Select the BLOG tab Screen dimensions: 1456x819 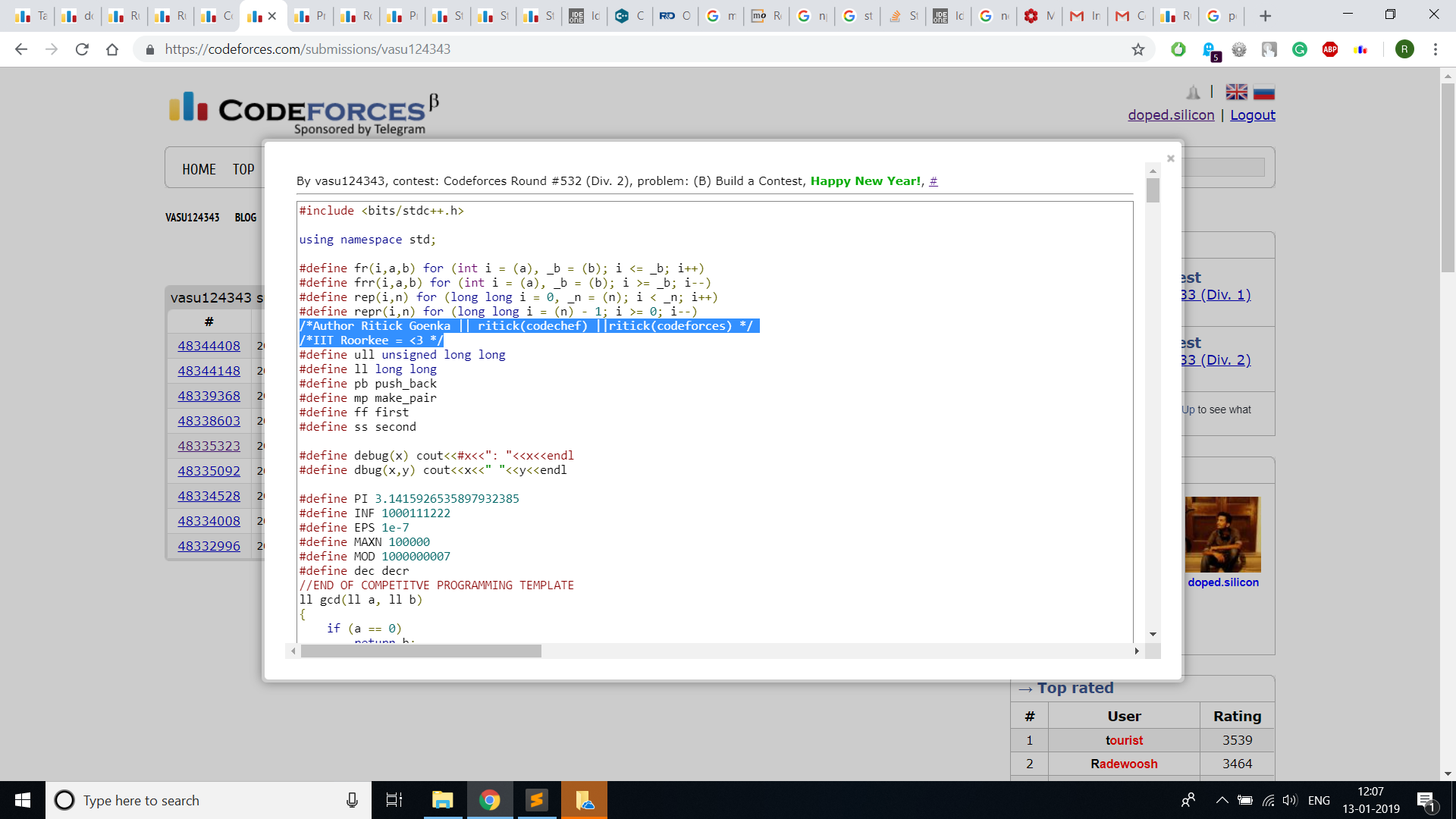tap(246, 218)
